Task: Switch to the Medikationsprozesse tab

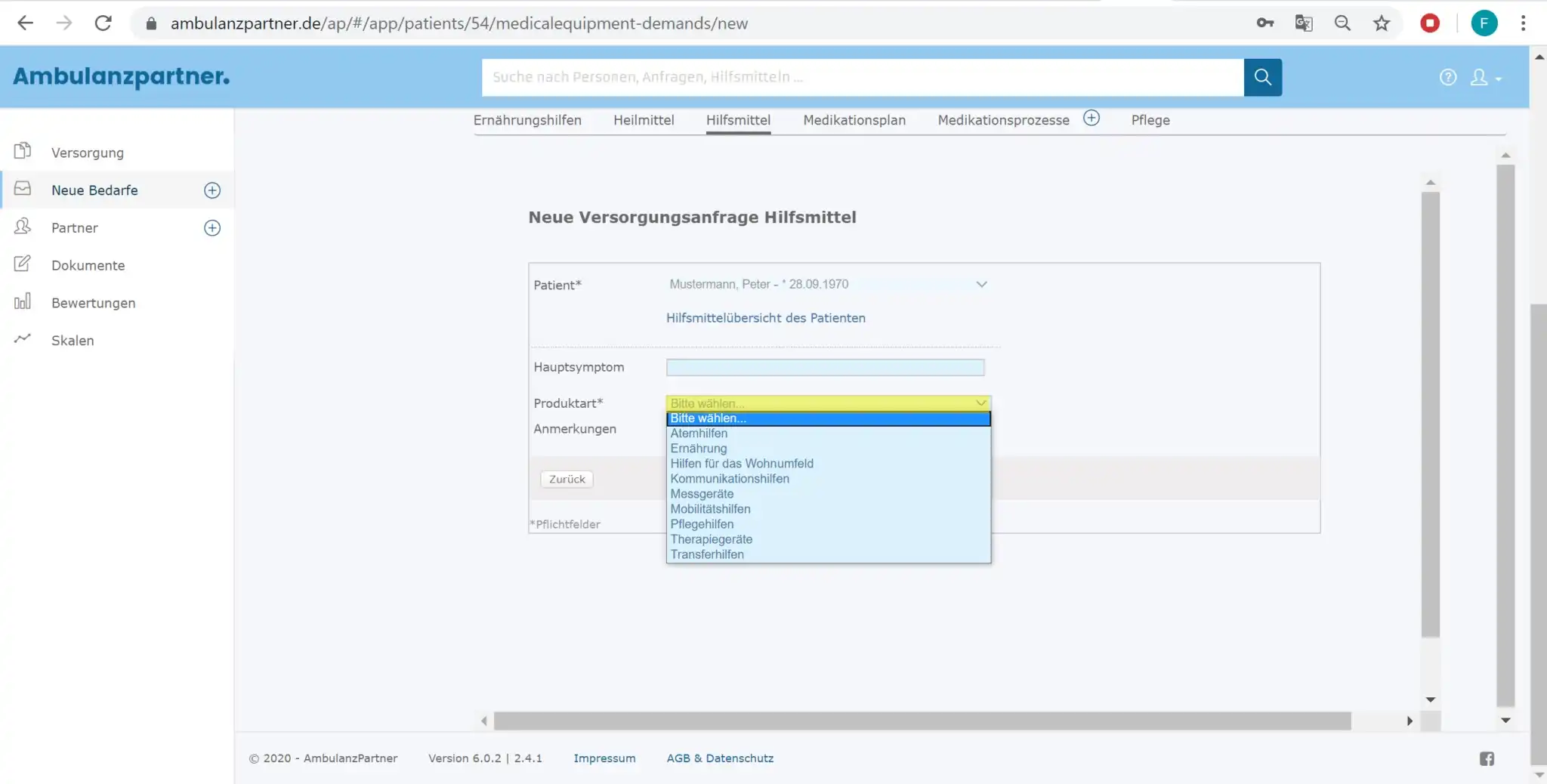Action: (x=1003, y=120)
